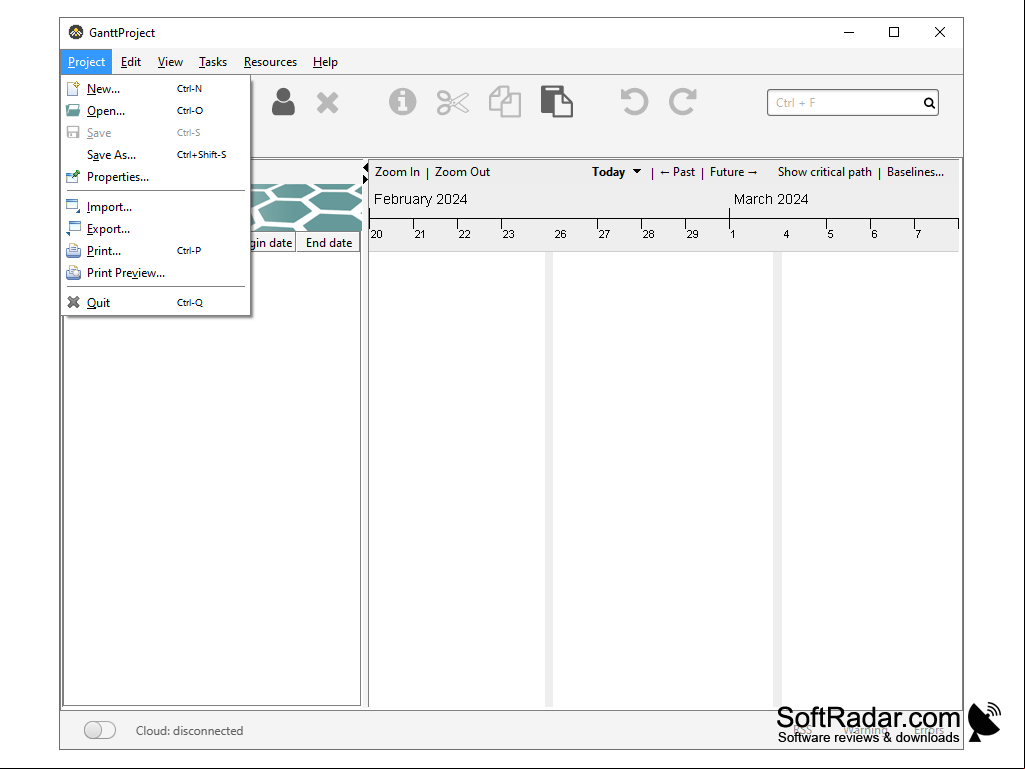Image resolution: width=1025 pixels, height=769 pixels.
Task: Choose New... from the Project menu
Action: [x=156, y=88]
